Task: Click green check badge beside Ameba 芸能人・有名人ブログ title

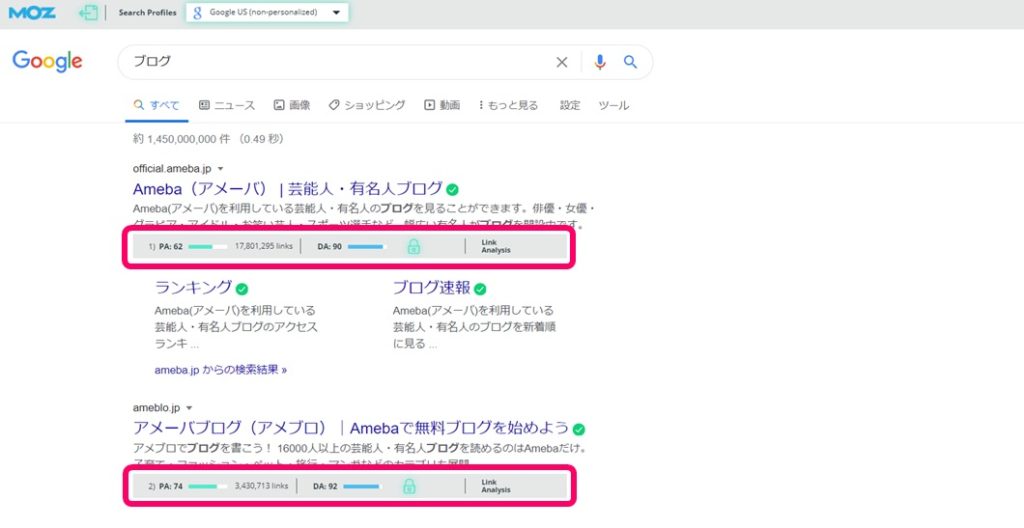Action: (453, 190)
